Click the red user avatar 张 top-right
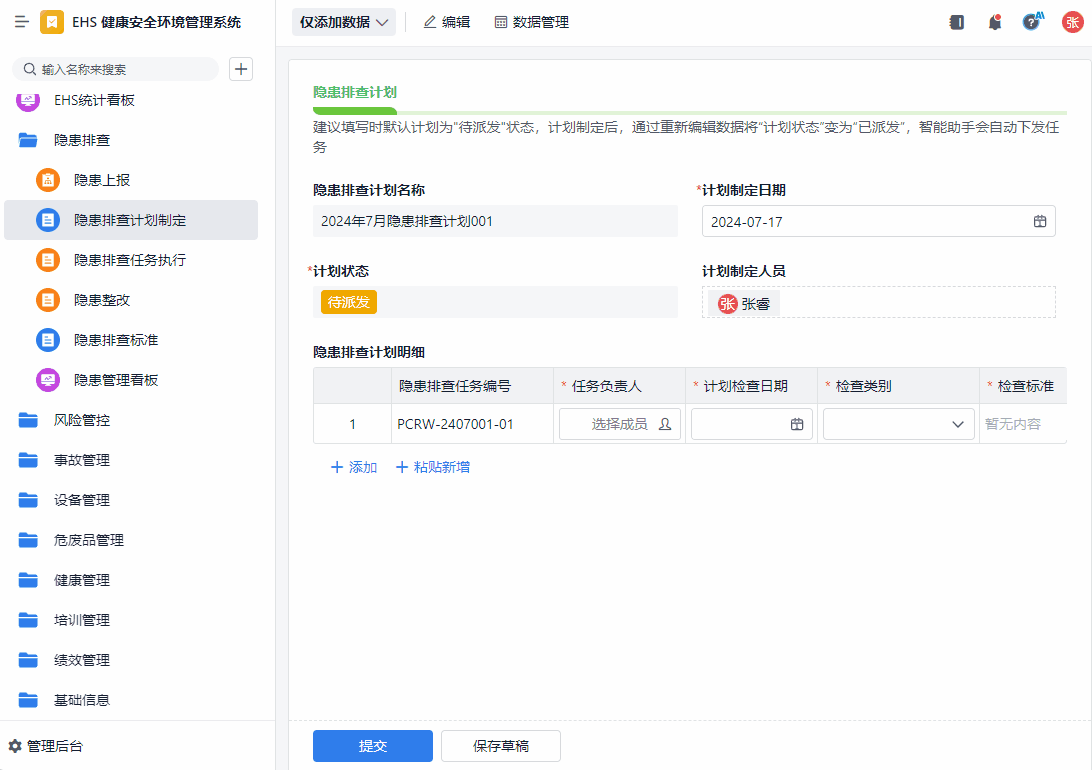This screenshot has height=770, width=1092. pyautogui.click(x=1072, y=22)
